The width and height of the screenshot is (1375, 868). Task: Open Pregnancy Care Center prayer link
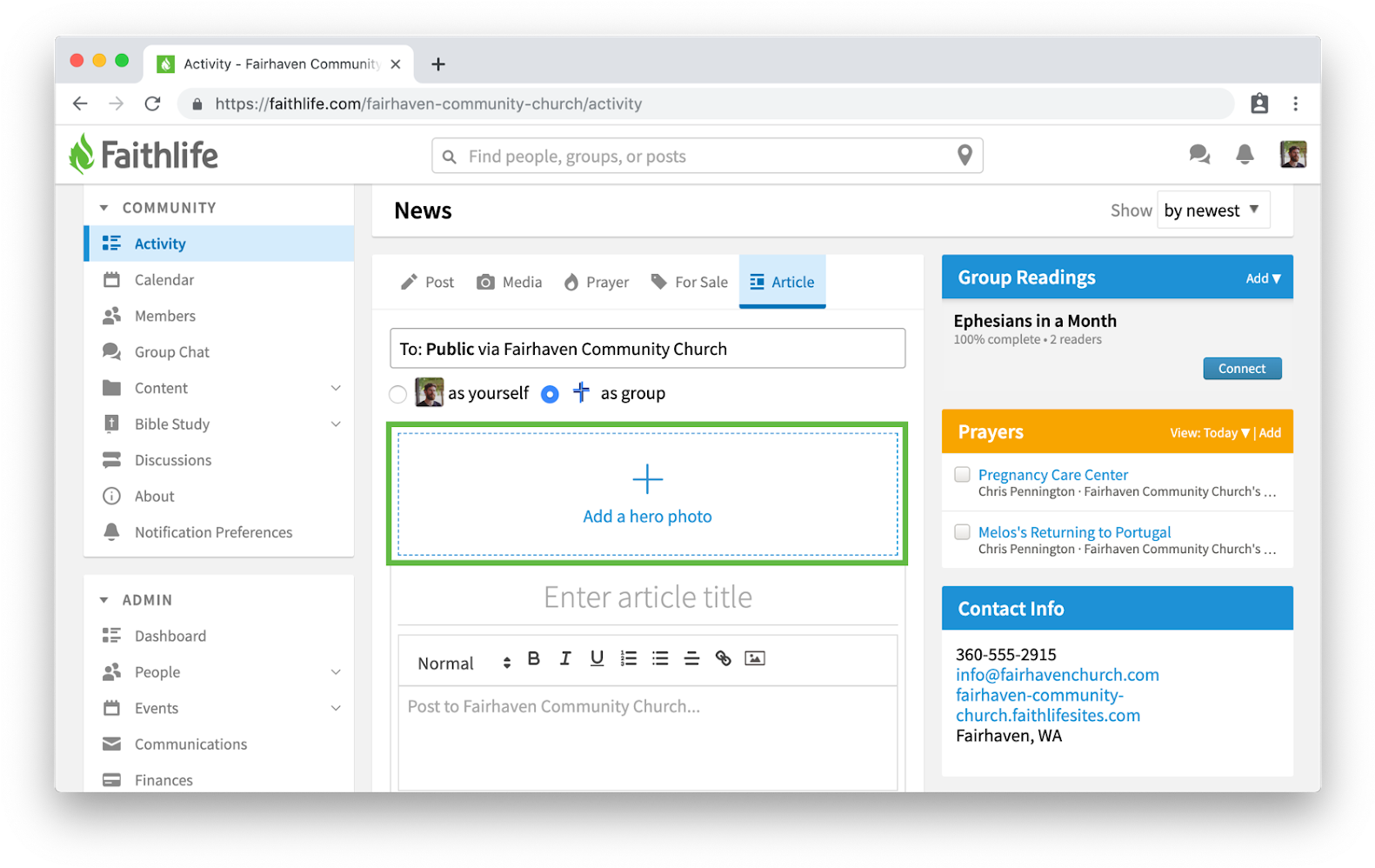(x=1052, y=475)
